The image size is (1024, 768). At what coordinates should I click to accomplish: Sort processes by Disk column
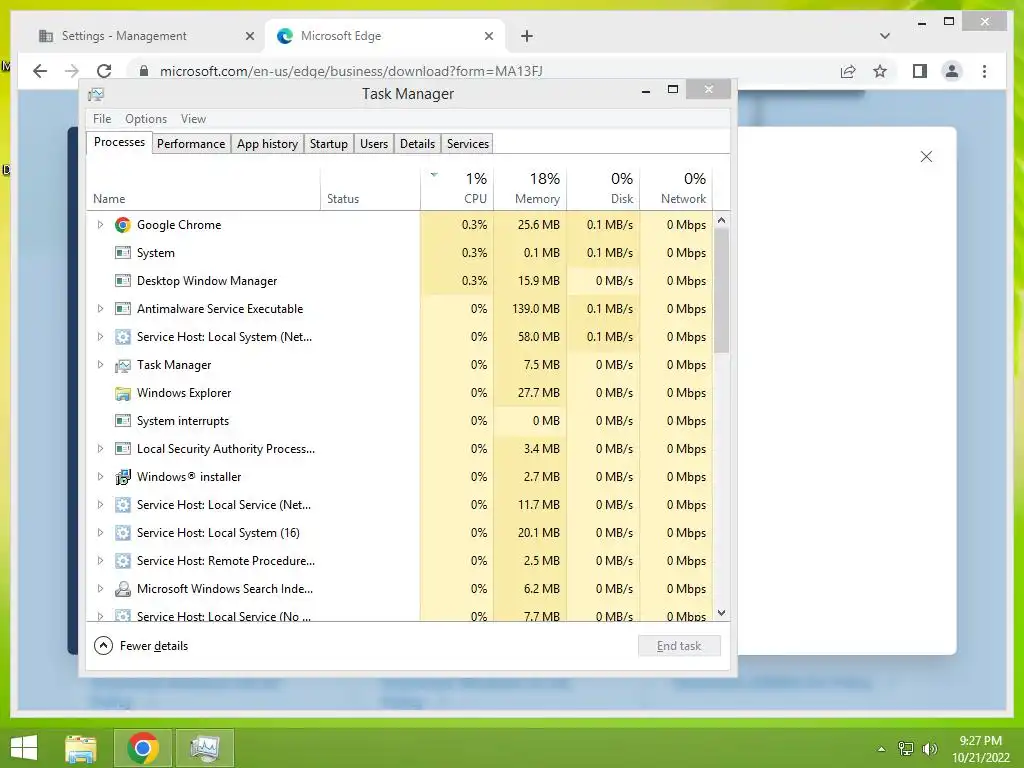(x=603, y=189)
